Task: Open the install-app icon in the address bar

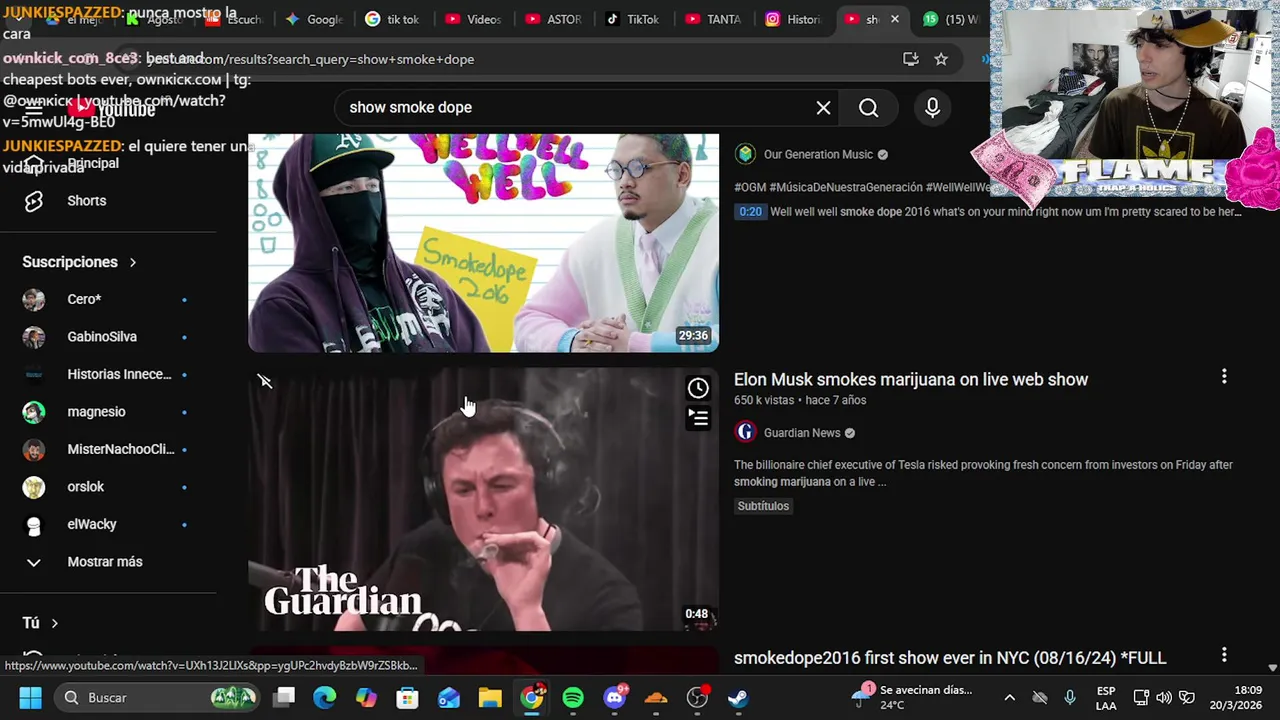Action: [910, 59]
